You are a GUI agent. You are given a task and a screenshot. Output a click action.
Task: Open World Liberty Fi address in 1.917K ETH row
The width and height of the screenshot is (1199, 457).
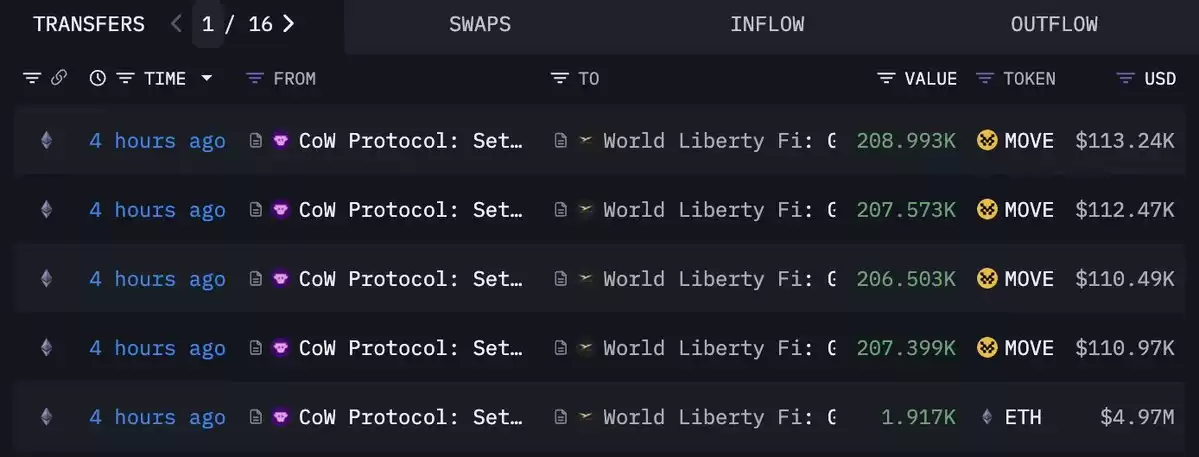point(719,416)
